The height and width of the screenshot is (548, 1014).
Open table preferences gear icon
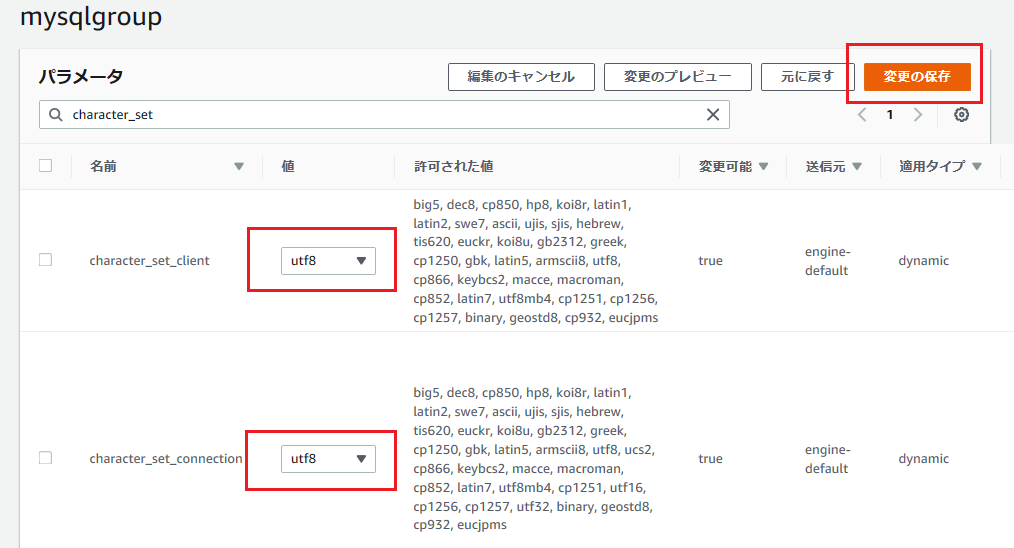pyautogui.click(x=961, y=115)
